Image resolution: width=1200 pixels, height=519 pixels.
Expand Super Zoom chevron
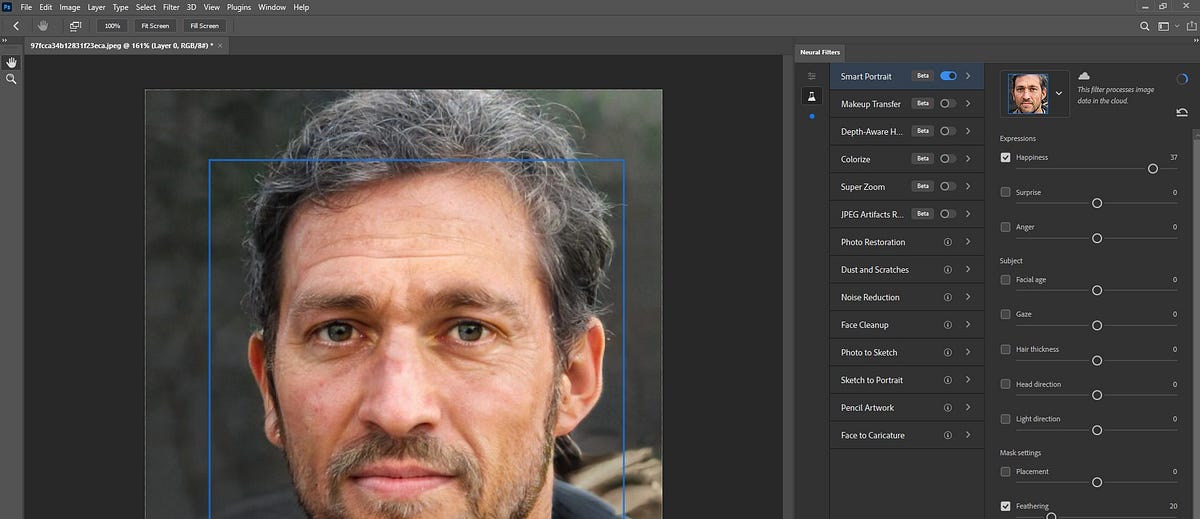(968, 186)
